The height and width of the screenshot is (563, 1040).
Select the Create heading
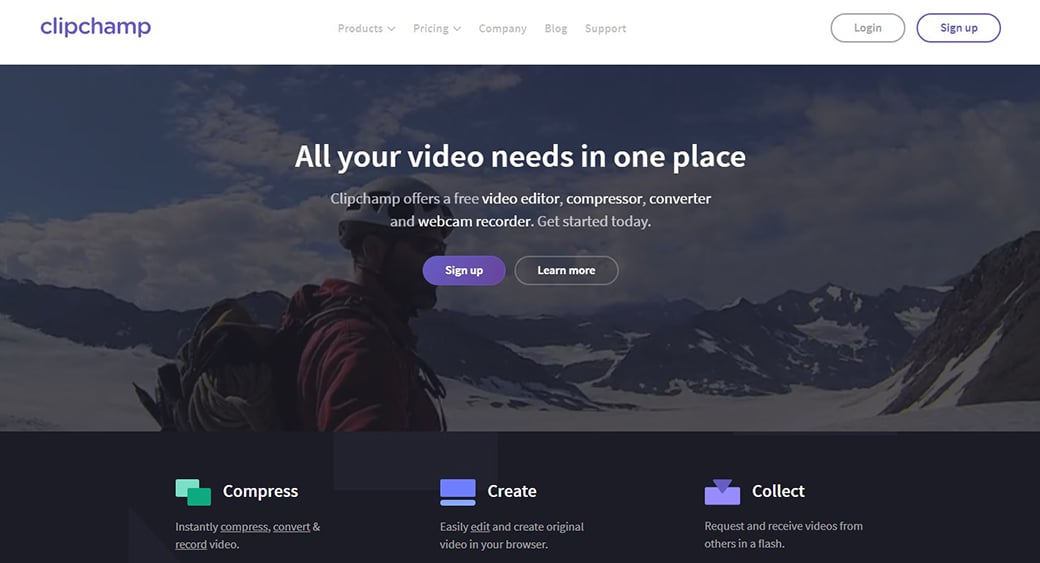(512, 491)
